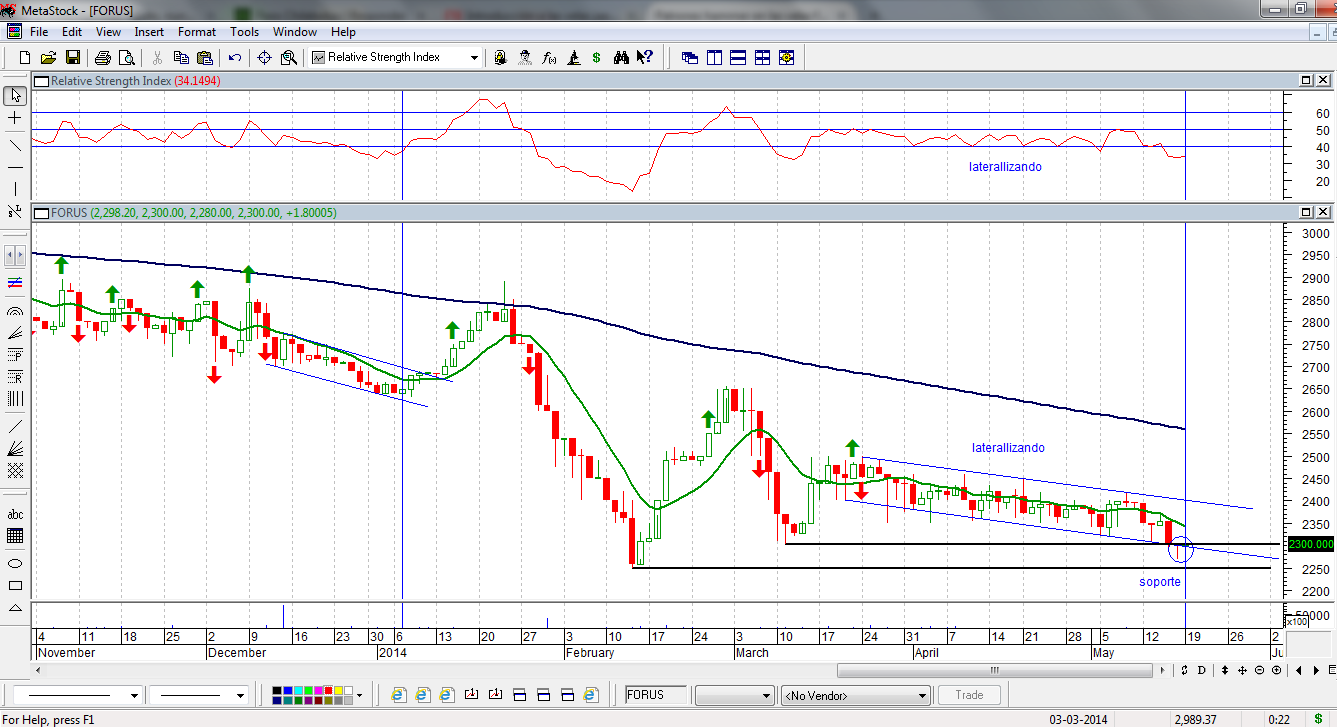Click the magnifier zoom icon in the top toolbar
The height and width of the screenshot is (727, 1337).
[289, 58]
